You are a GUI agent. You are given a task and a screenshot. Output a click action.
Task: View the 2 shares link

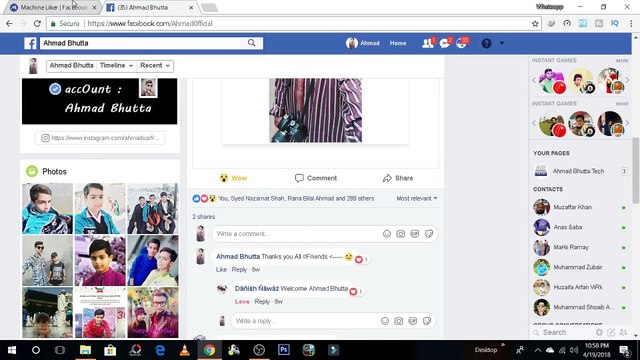(x=204, y=217)
